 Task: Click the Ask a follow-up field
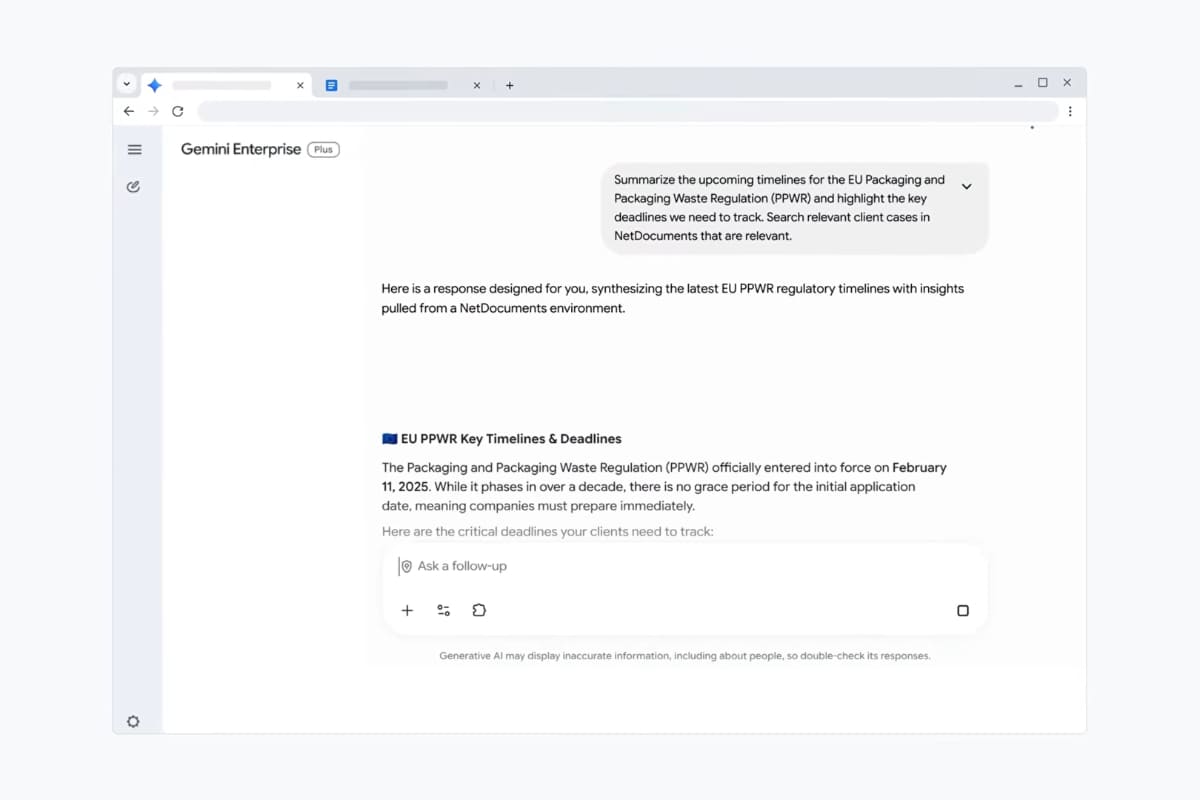[685, 566]
